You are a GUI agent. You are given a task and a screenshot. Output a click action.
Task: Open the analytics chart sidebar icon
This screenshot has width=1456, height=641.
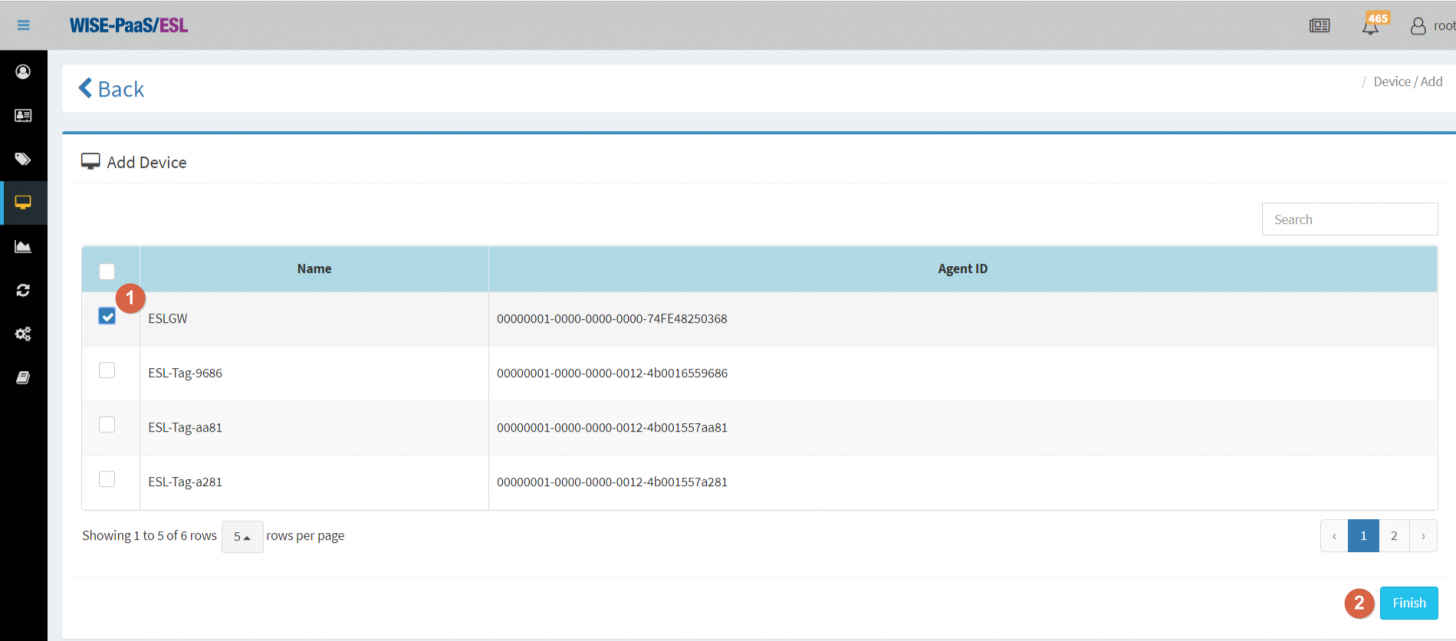(22, 246)
